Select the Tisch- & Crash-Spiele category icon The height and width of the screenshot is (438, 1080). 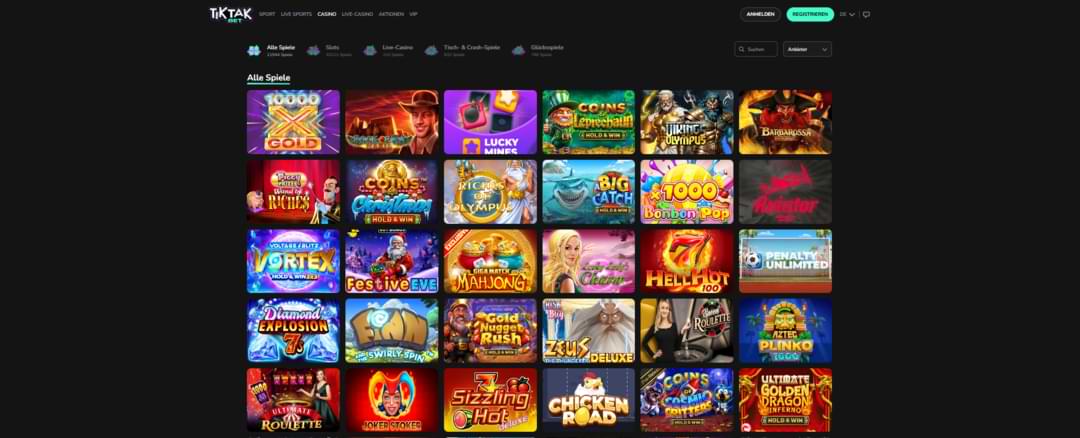click(x=431, y=50)
